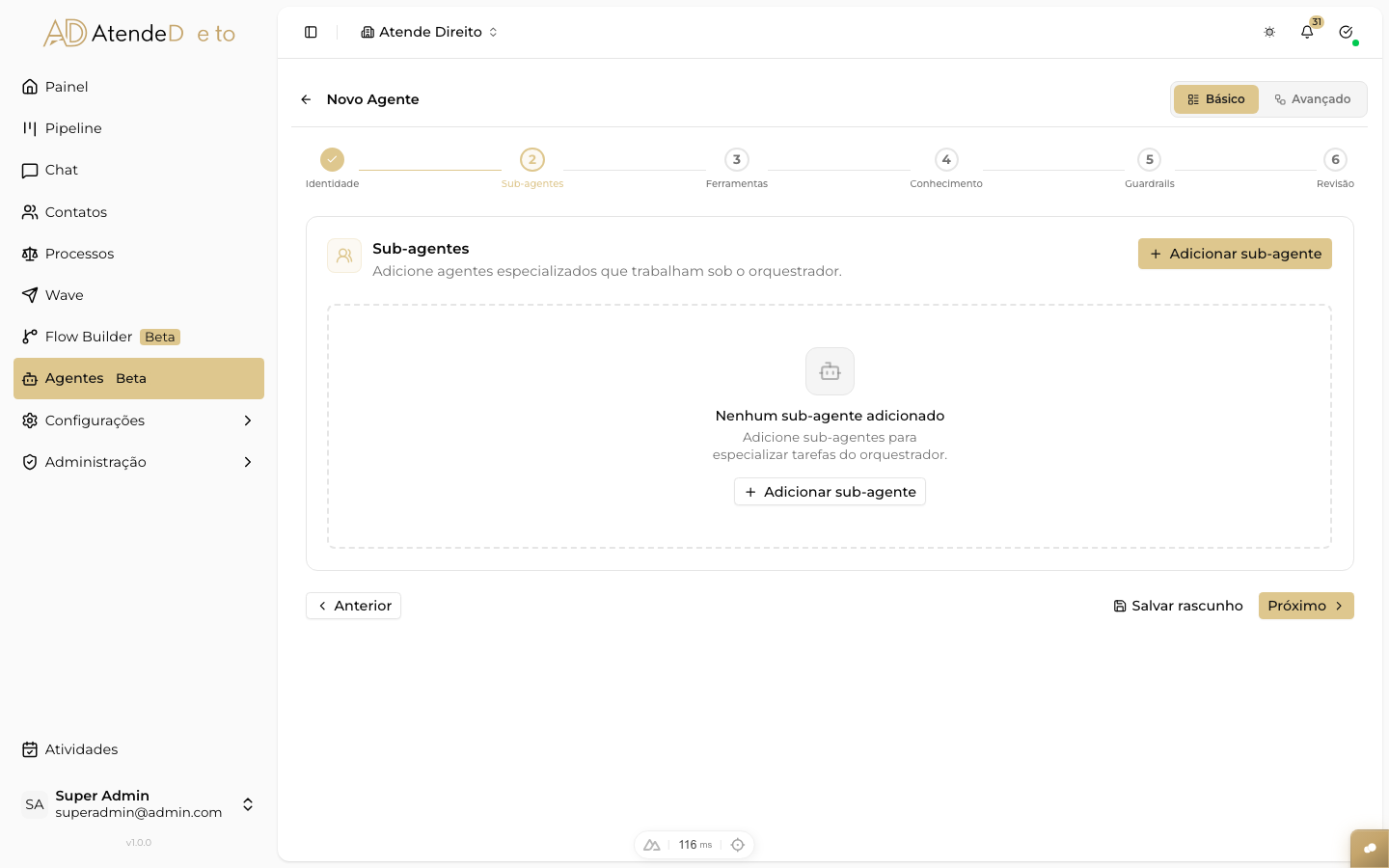Open Pipeline in the sidebar
This screenshot has width=1389, height=868.
(139, 128)
